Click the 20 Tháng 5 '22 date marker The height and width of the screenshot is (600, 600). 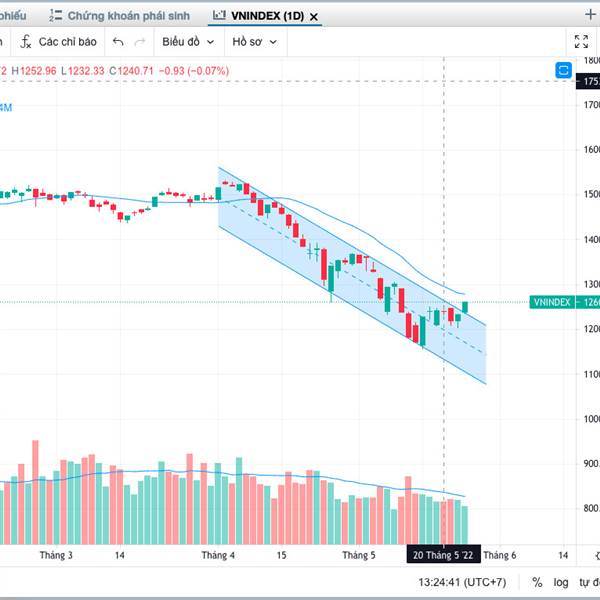[443, 555]
